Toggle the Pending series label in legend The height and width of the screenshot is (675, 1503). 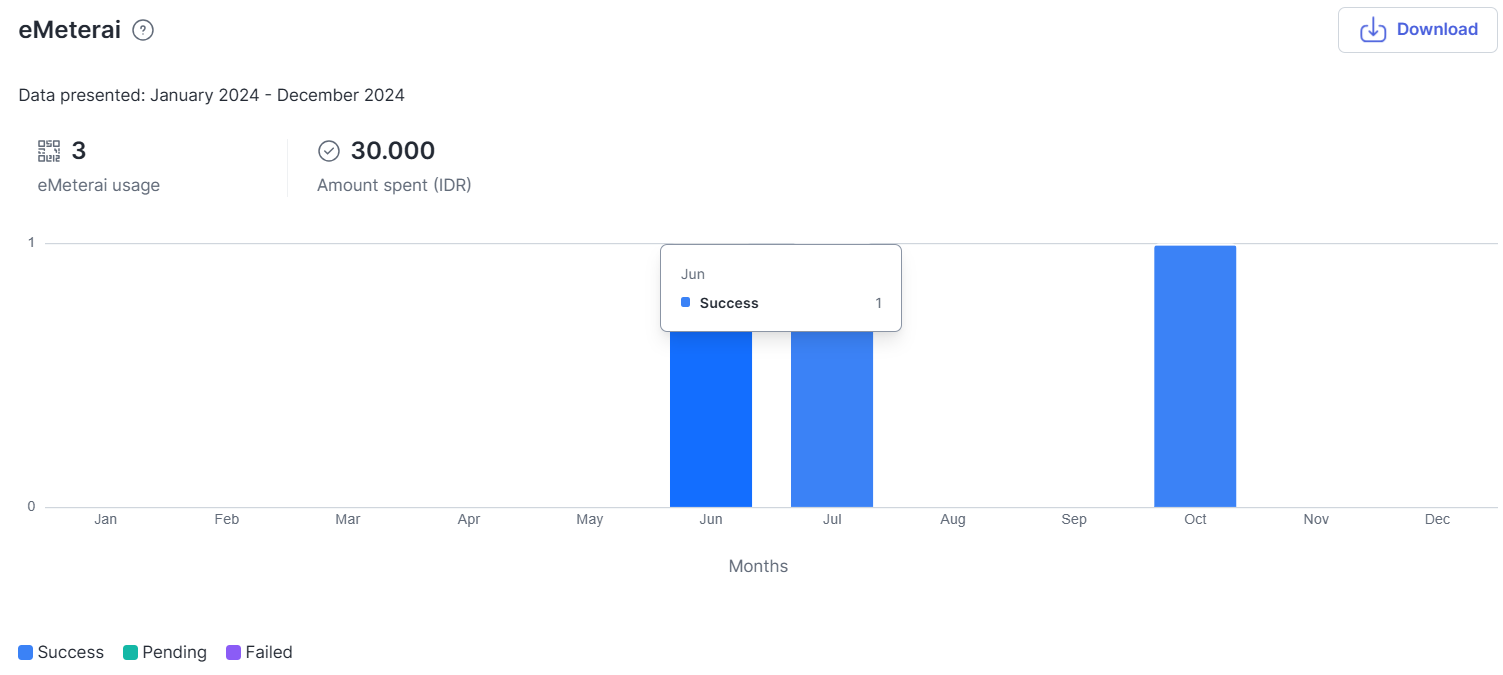(x=174, y=653)
